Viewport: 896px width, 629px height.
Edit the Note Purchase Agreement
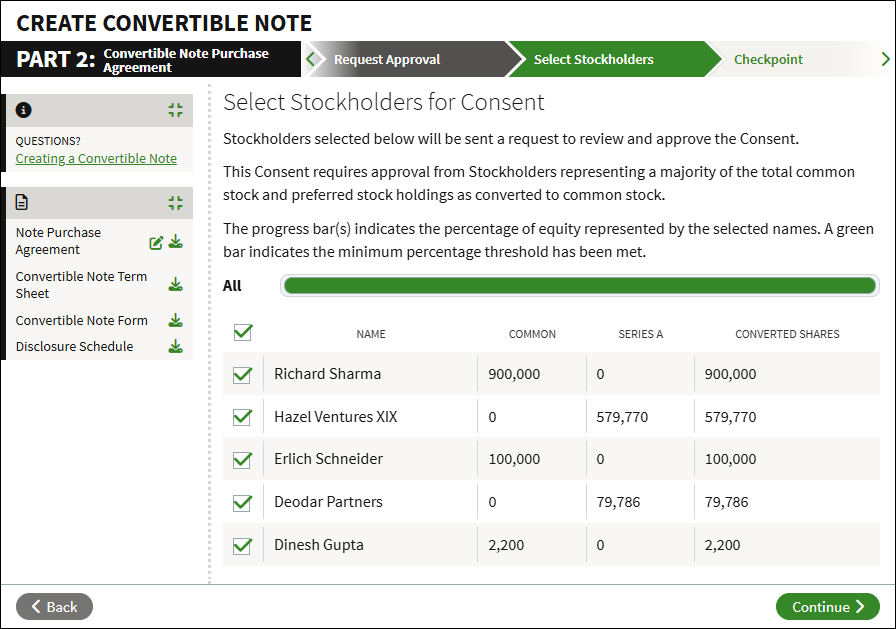click(156, 243)
